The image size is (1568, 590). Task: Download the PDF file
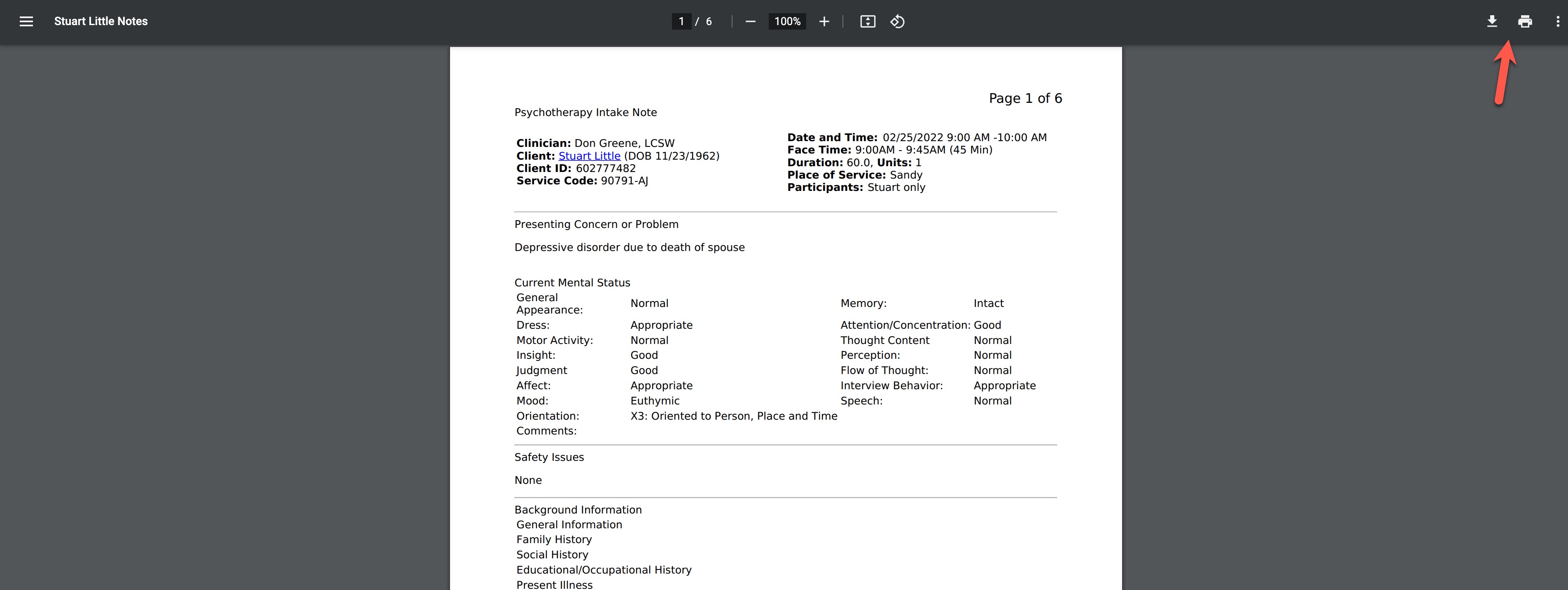1492,21
